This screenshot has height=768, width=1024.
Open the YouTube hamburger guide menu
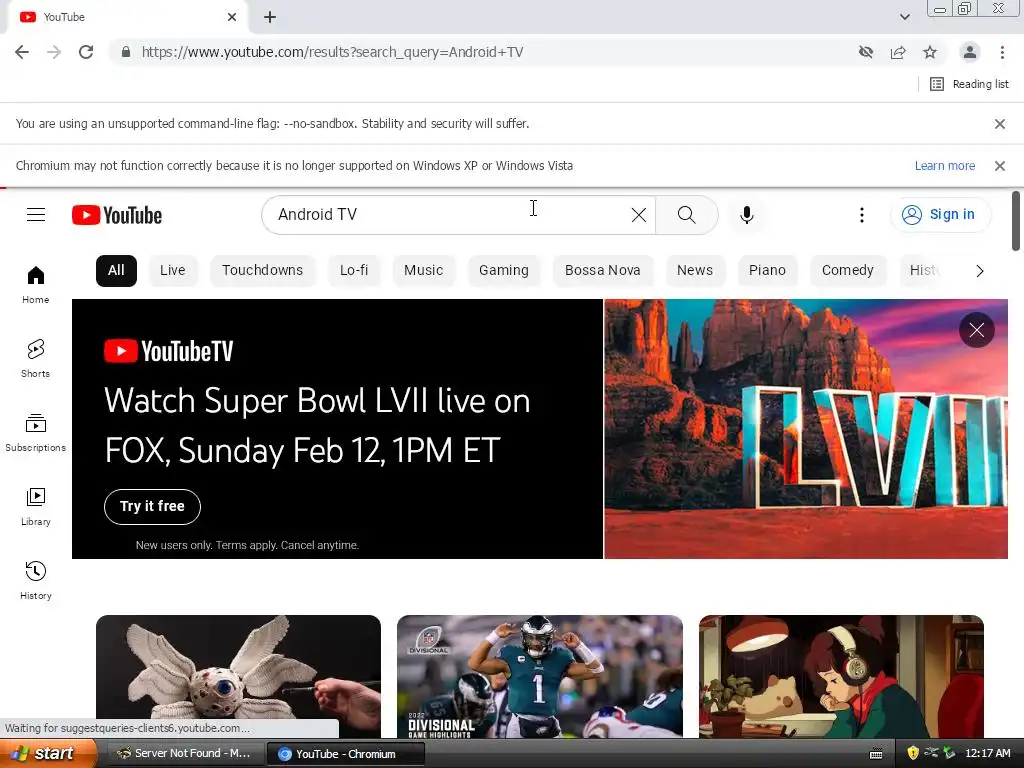click(36, 215)
